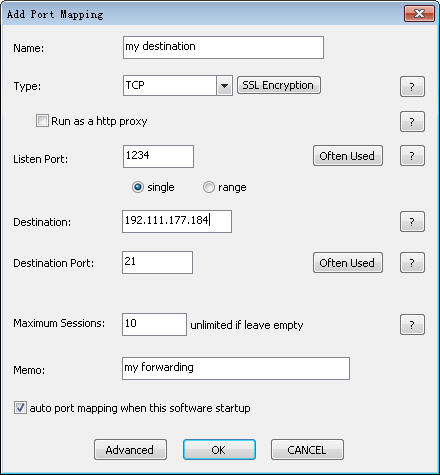This screenshot has height=475, width=440.
Task: Uncheck auto port mapping at startup
Action: (x=20, y=408)
